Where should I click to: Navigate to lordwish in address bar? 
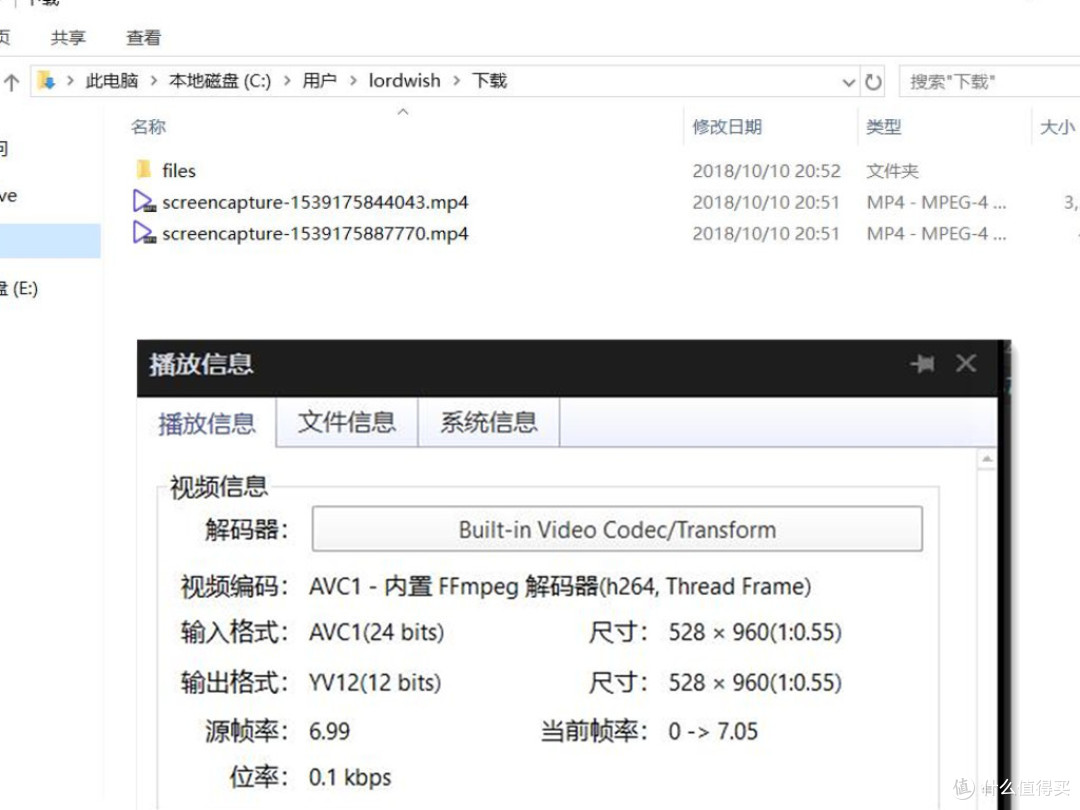(x=404, y=81)
